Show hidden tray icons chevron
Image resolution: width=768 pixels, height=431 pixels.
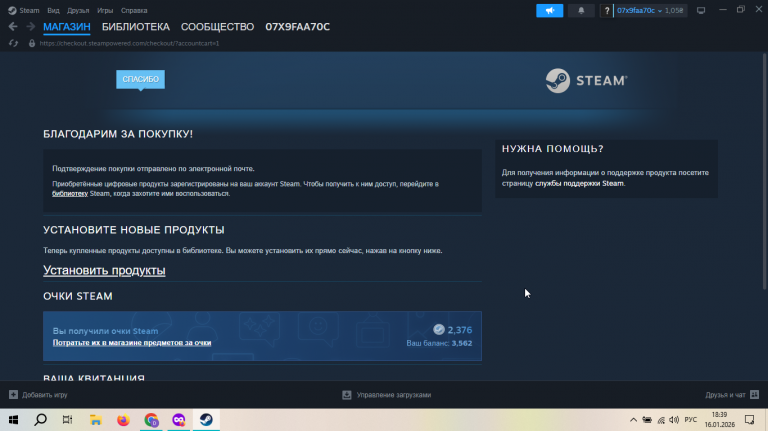click(633, 420)
